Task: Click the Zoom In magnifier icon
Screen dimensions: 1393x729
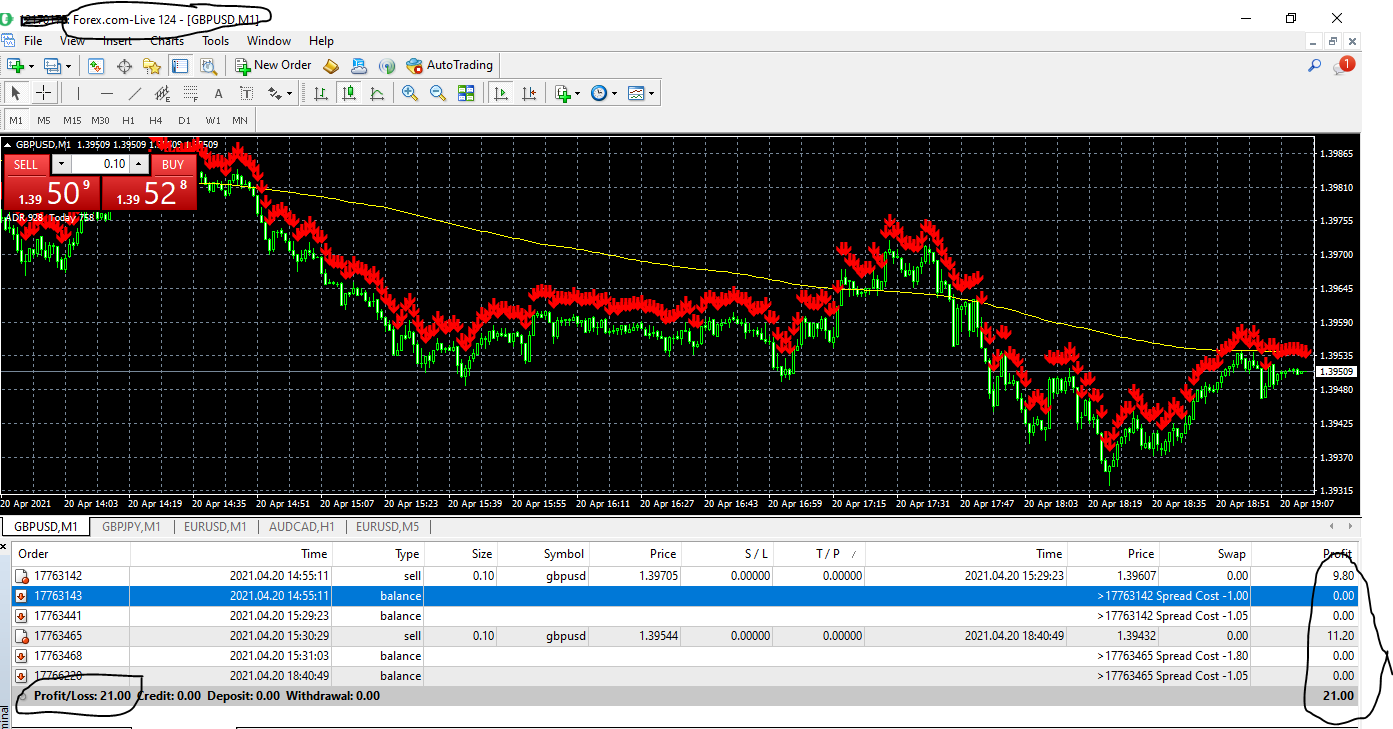Action: pyautogui.click(x=410, y=93)
